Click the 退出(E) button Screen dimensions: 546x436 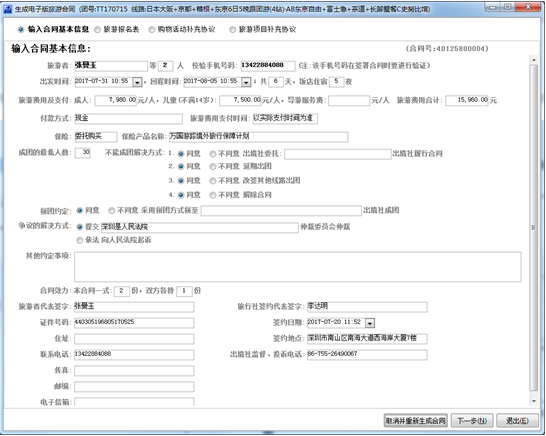[x=517, y=421]
